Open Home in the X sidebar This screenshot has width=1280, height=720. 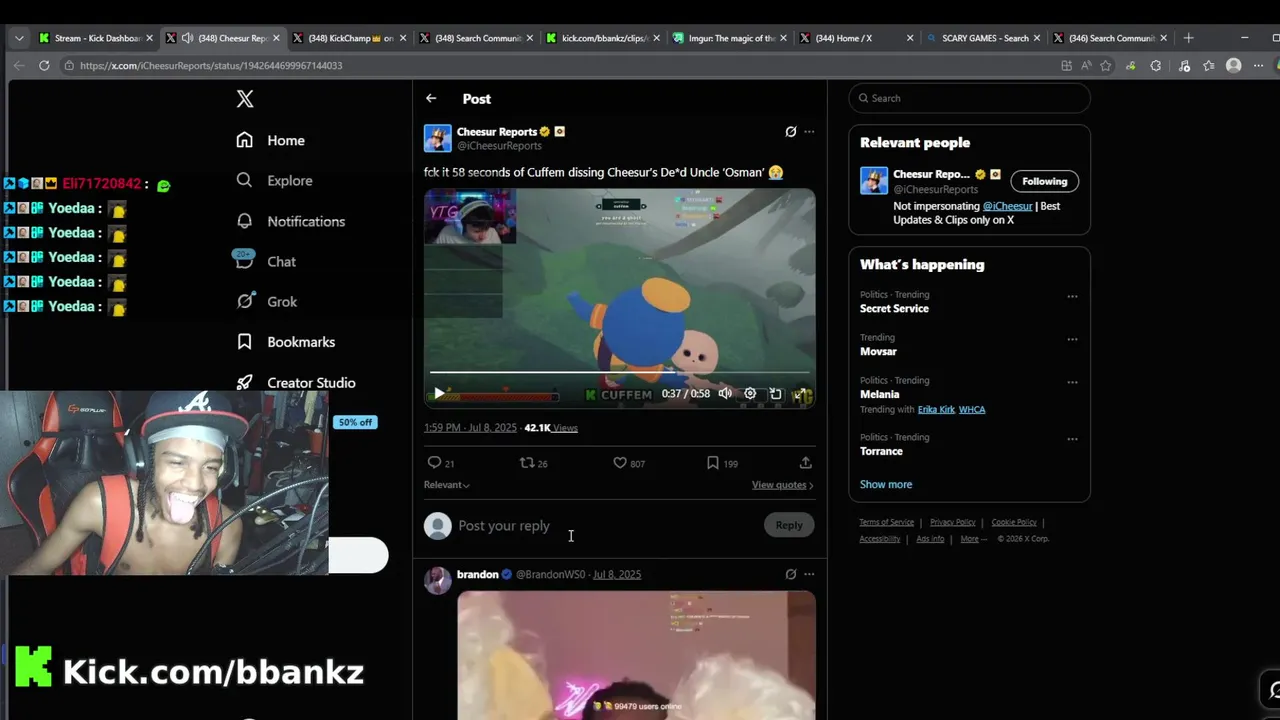click(x=270, y=140)
